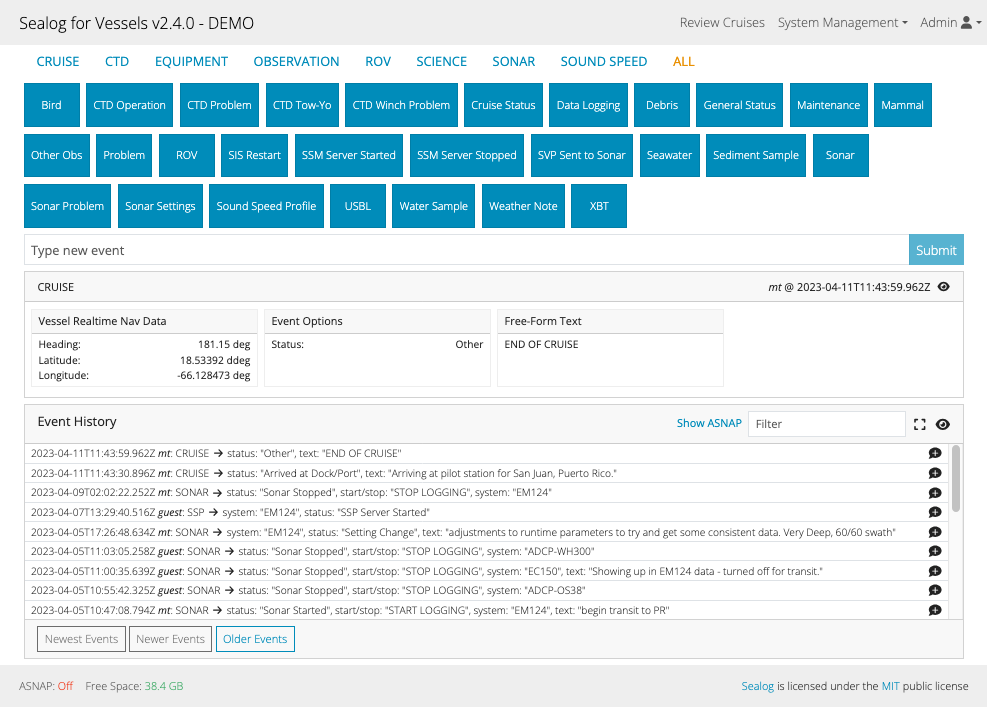Load Older Events in history
This screenshot has height=707, width=988.
[x=255, y=639]
